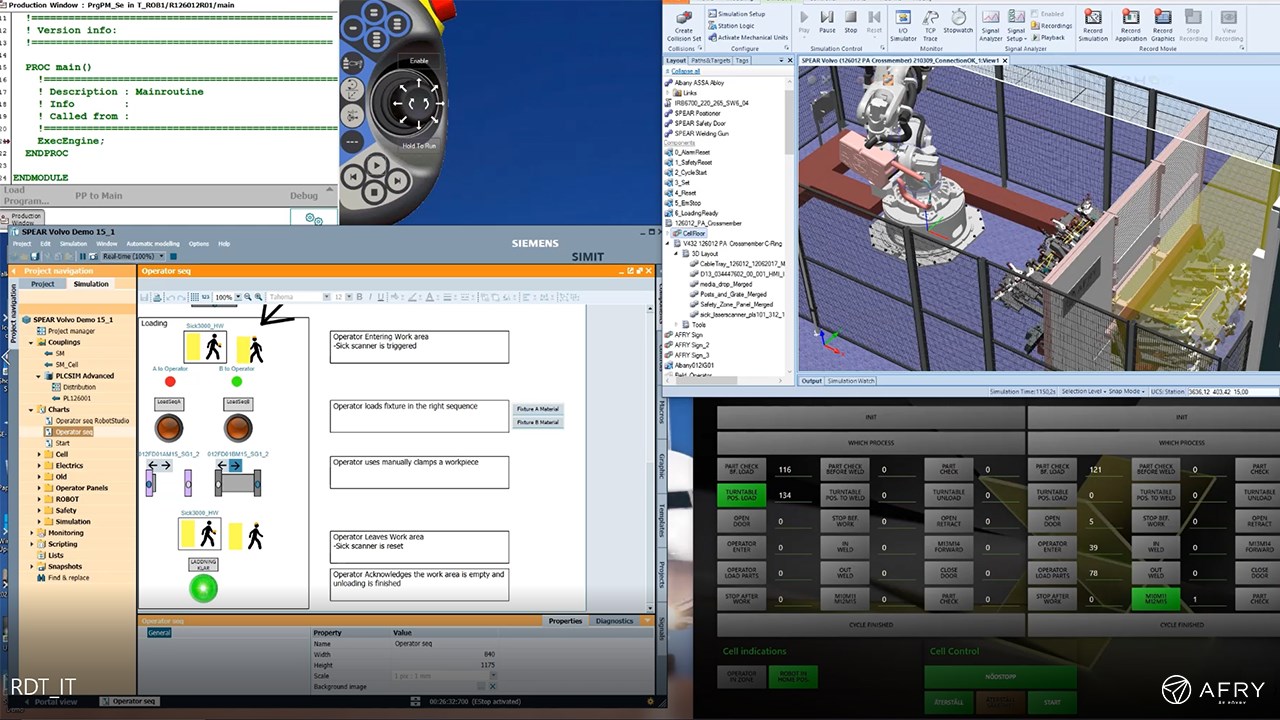Toggle the LoadSeqB orange pushbutton

(238, 428)
